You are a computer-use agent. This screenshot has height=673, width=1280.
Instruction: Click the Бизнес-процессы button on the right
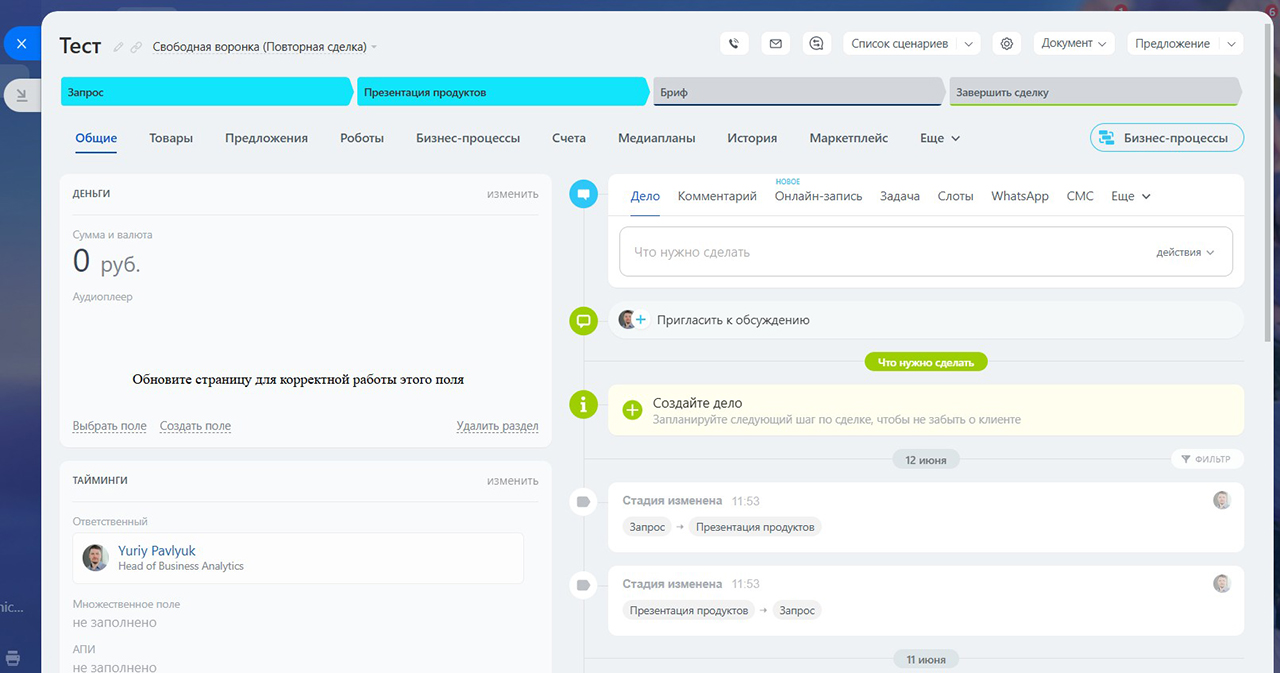(1167, 138)
